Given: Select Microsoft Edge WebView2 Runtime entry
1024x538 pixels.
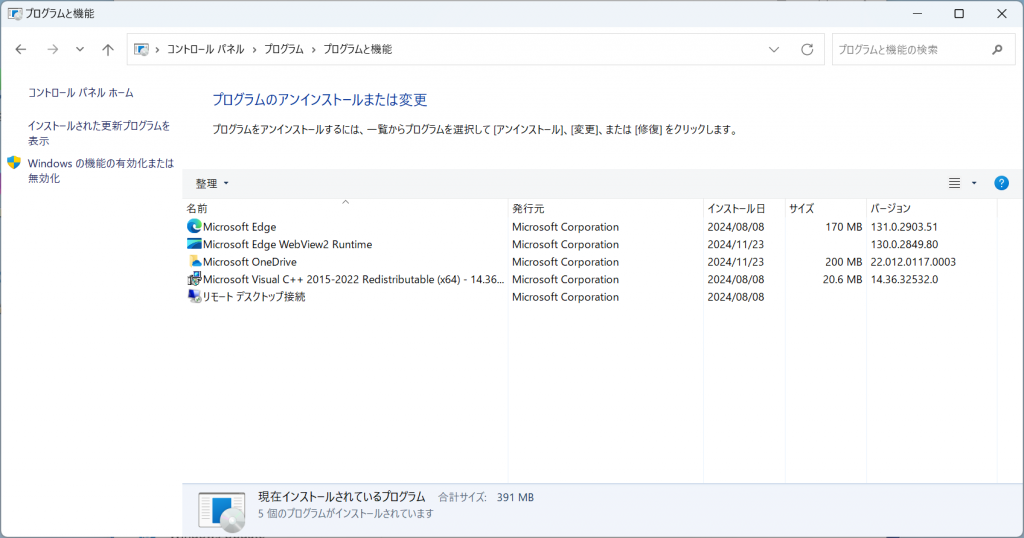Looking at the screenshot, I should tap(287, 244).
